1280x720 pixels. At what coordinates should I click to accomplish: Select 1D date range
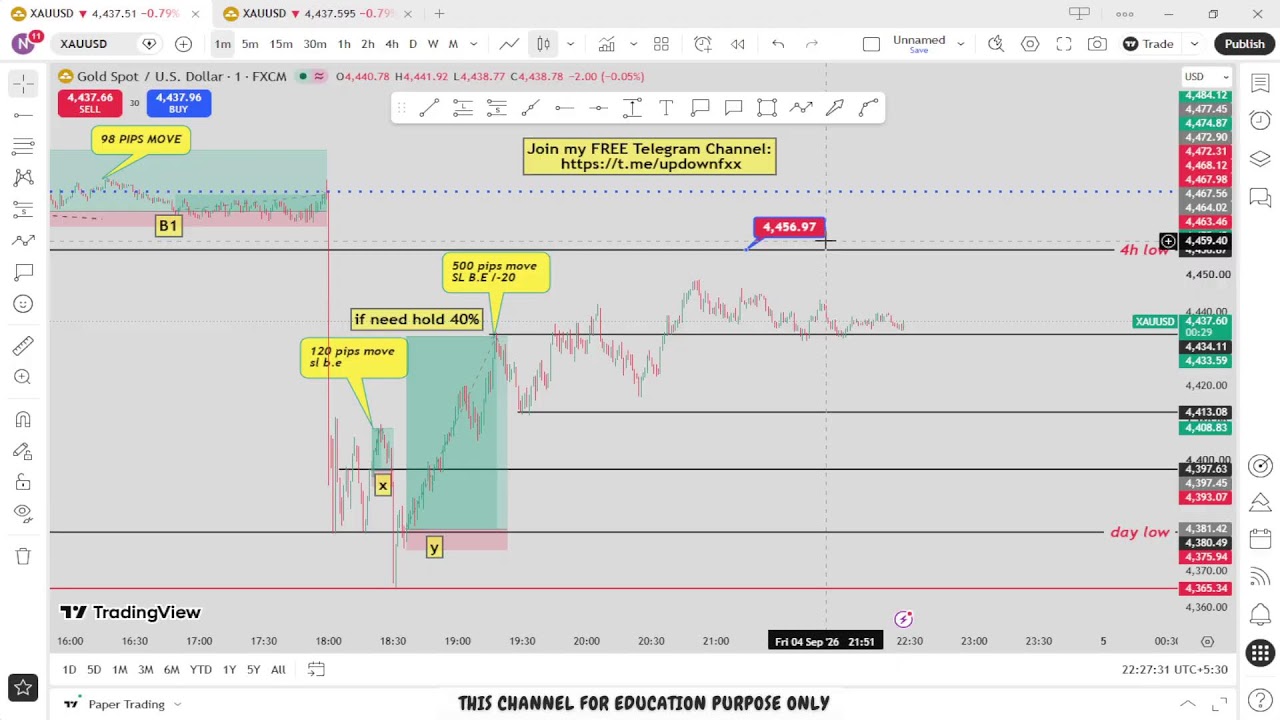(x=69, y=670)
